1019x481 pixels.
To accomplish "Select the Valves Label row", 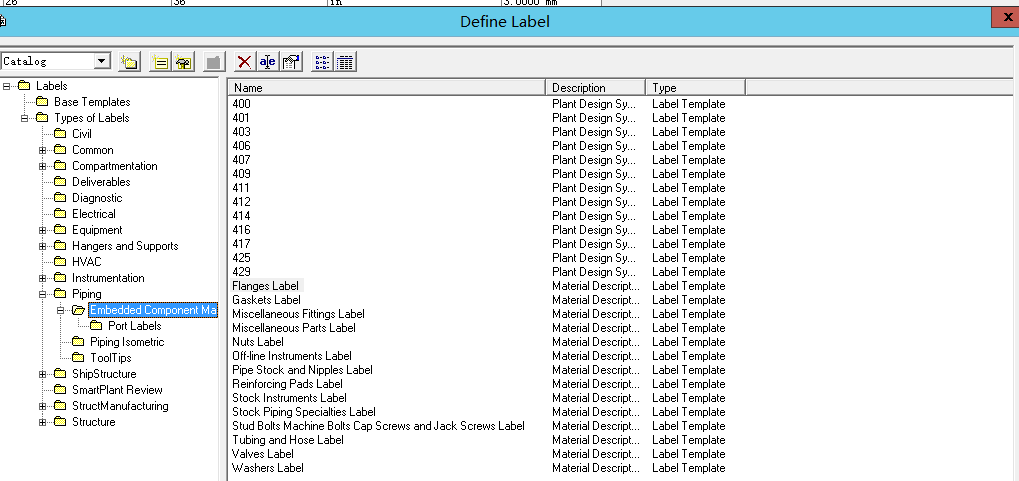I will coord(263,454).
